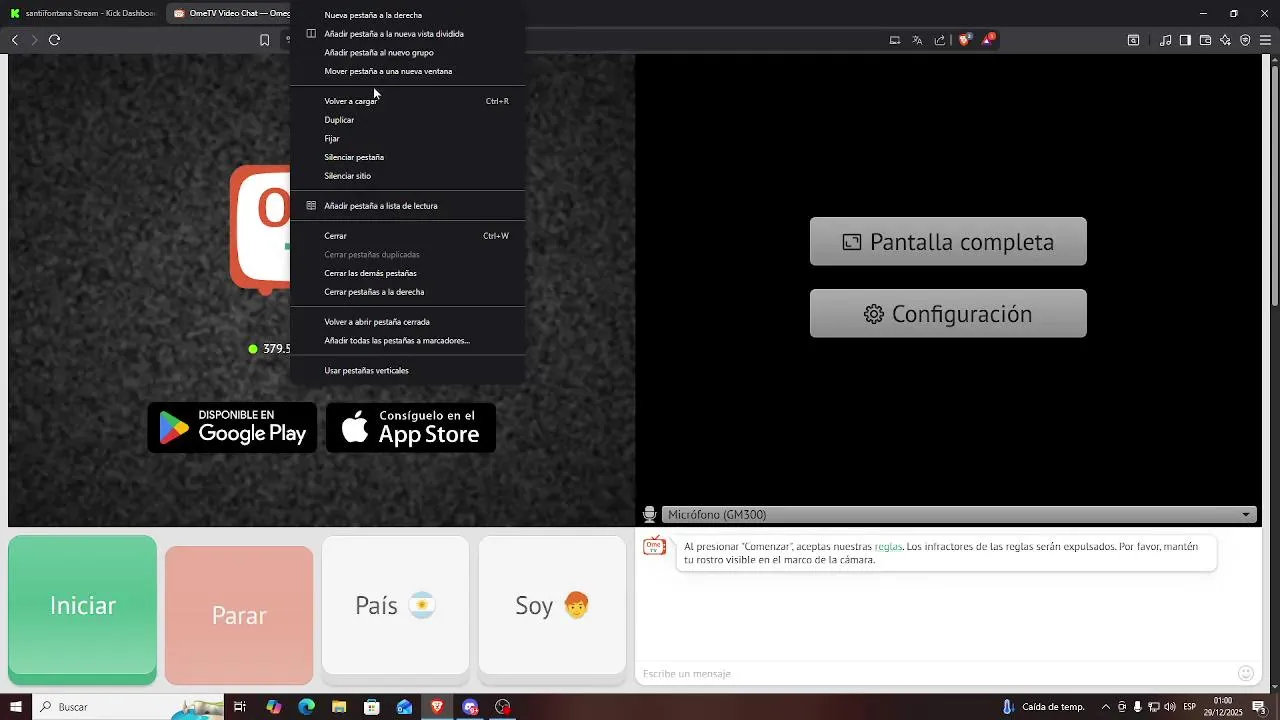Expand the system tray hidden icons chevron
The height and width of the screenshot is (720, 1280).
tap(1106, 707)
